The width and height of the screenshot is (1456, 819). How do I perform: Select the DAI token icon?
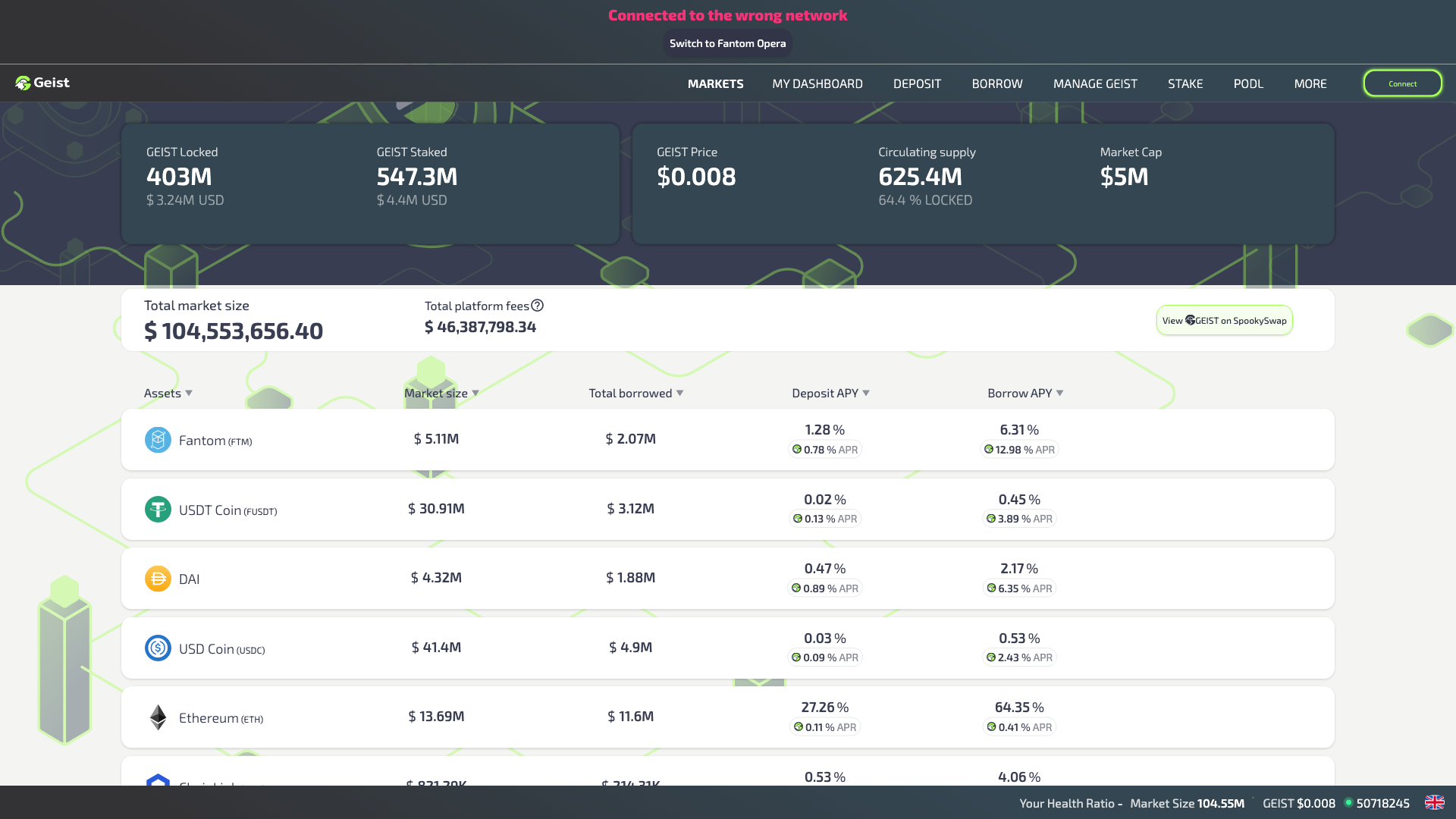point(158,579)
